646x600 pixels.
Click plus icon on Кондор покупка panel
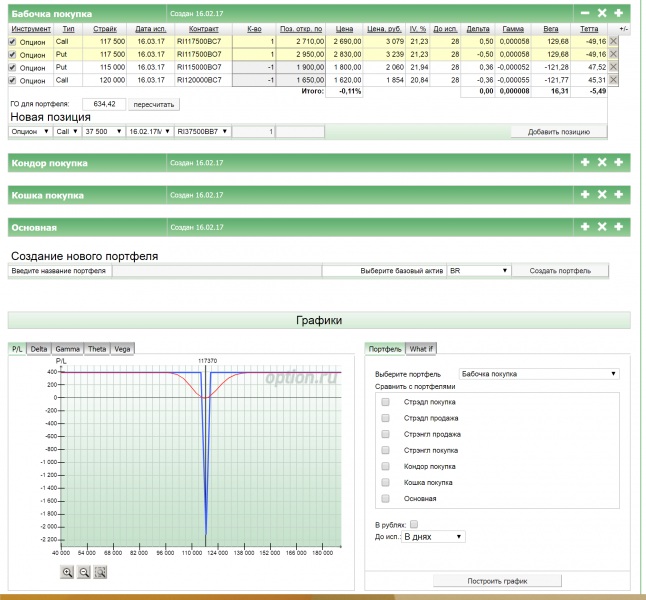point(619,162)
